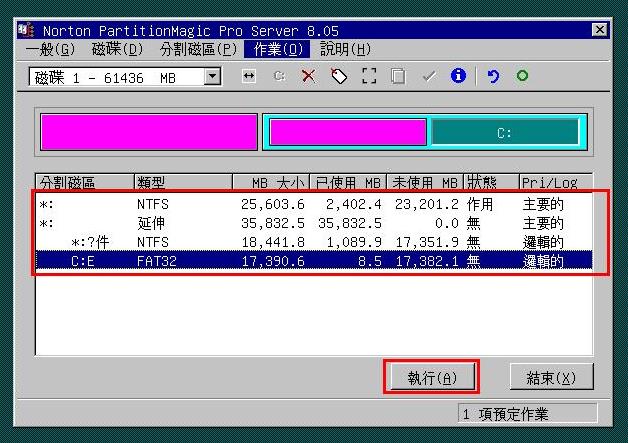Select the teal C: partition block
The width and height of the screenshot is (628, 443).
pyautogui.click(x=505, y=132)
